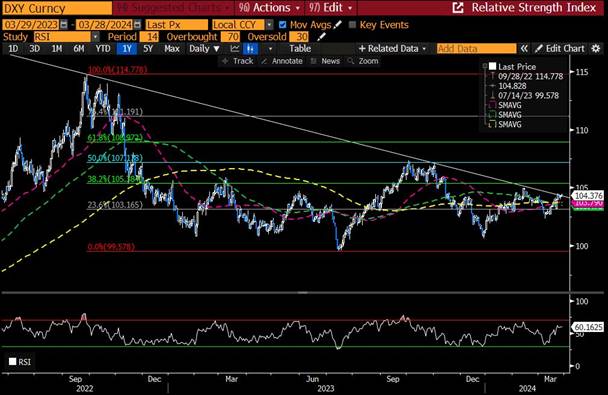Activate the Zoom magnifier tool
Image resolution: width=608 pixels, height=395 pixels.
(x=363, y=61)
